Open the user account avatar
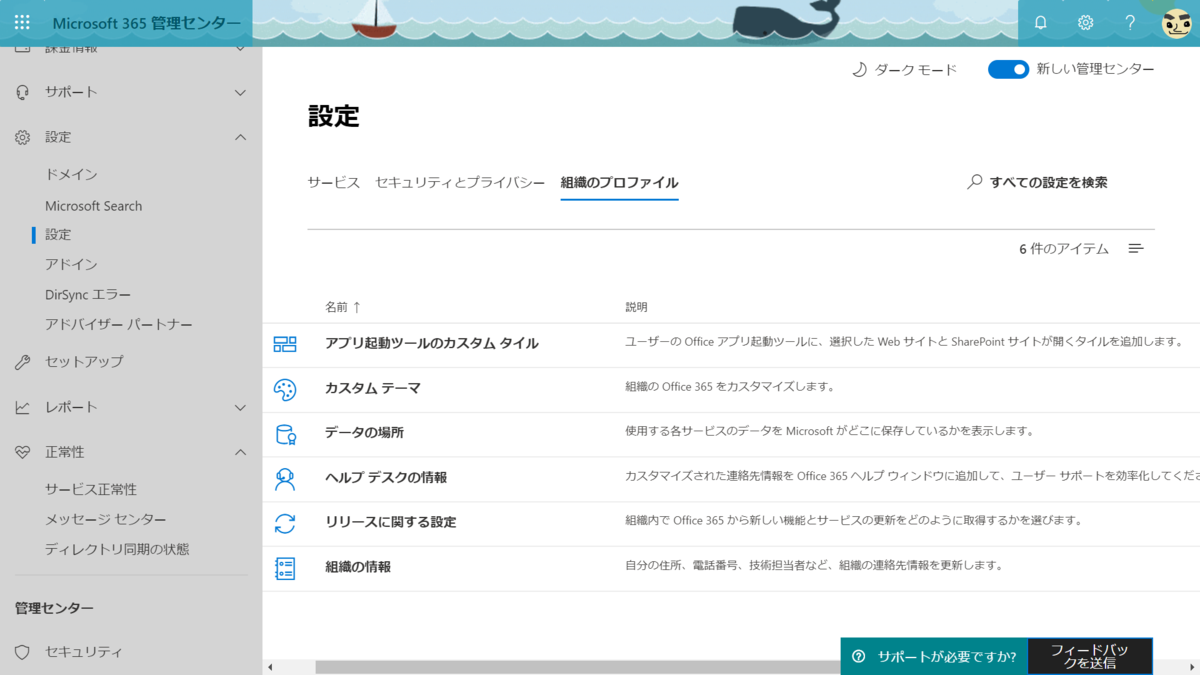Image resolution: width=1200 pixels, height=675 pixels. tap(1176, 22)
